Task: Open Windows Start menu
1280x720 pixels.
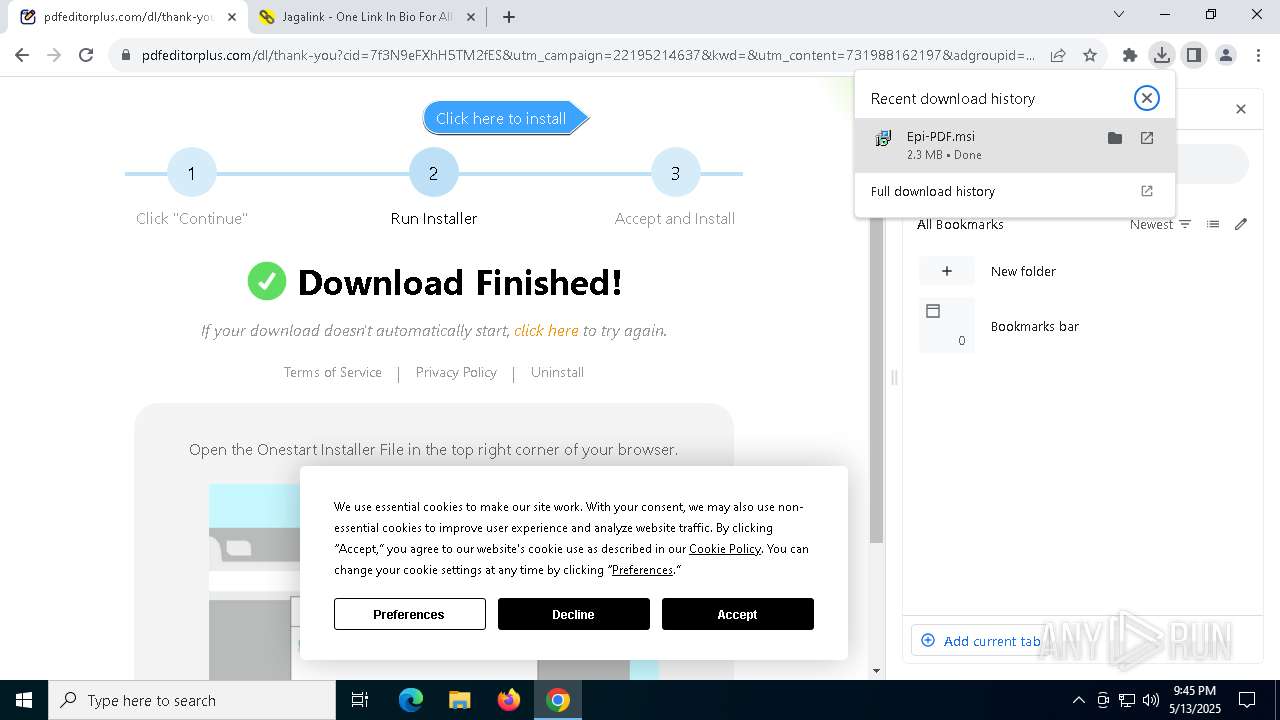Action: (24, 700)
